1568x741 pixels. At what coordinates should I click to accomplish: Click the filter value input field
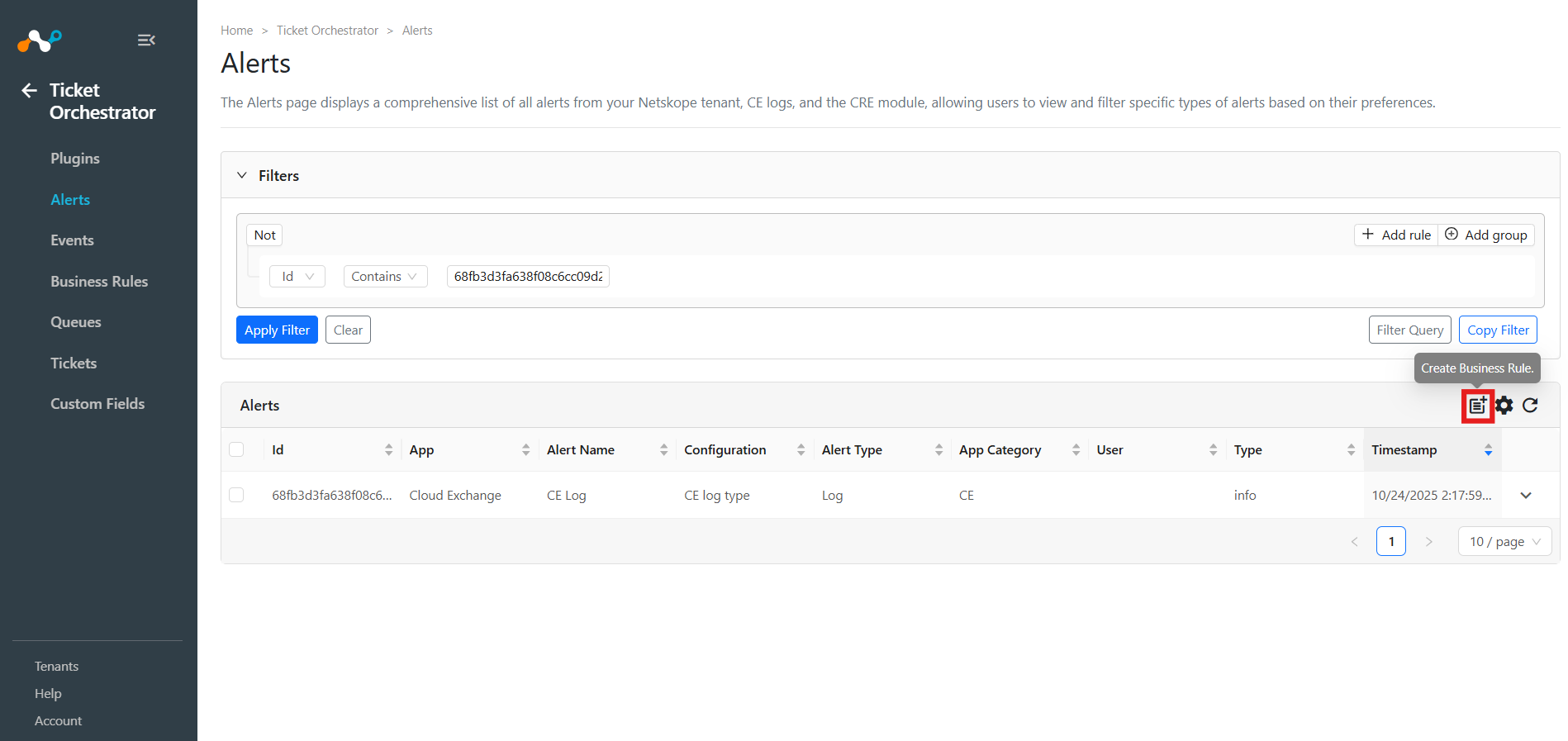tap(528, 276)
